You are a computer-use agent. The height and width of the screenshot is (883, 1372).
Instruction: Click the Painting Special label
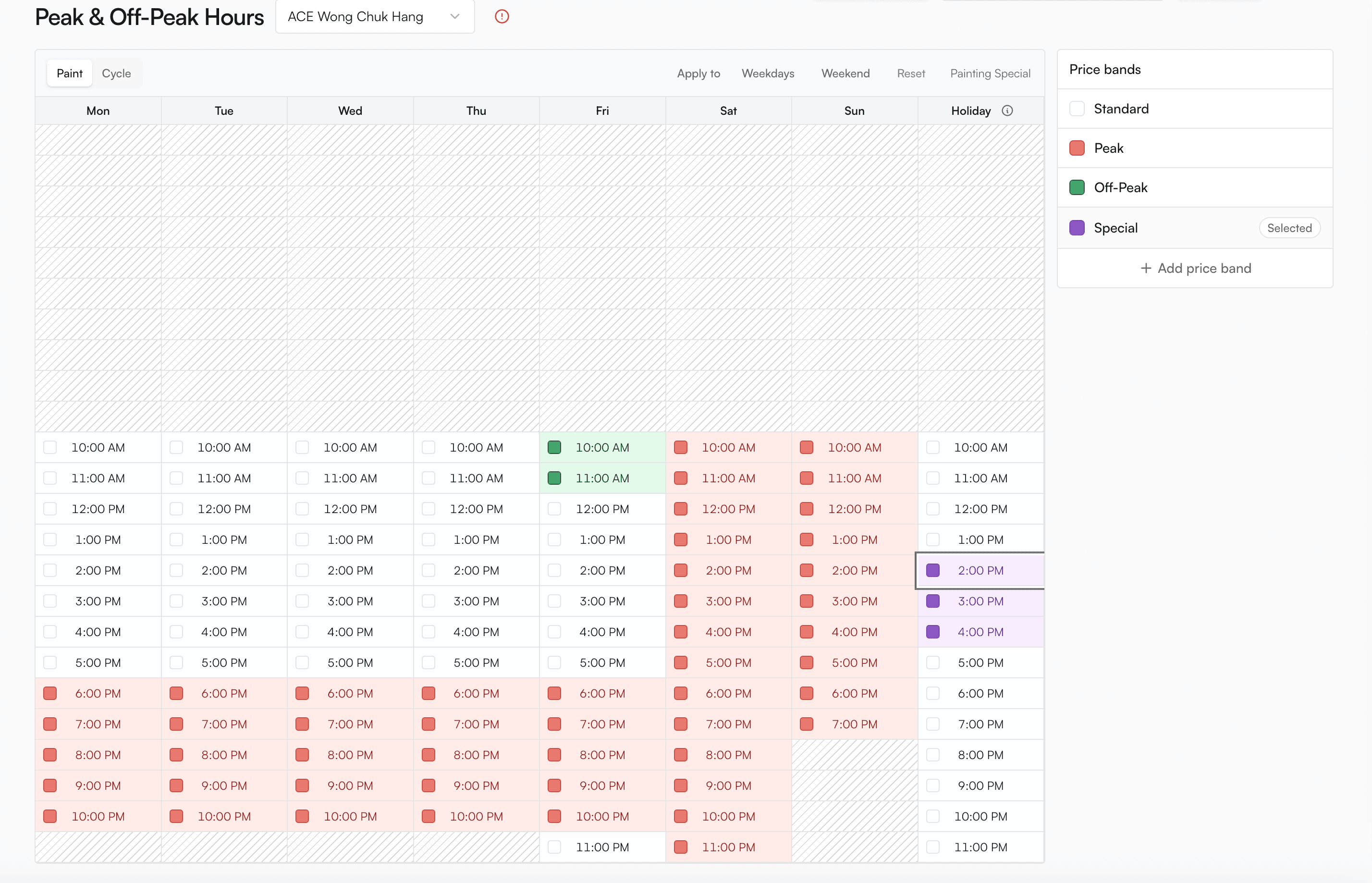click(x=990, y=74)
